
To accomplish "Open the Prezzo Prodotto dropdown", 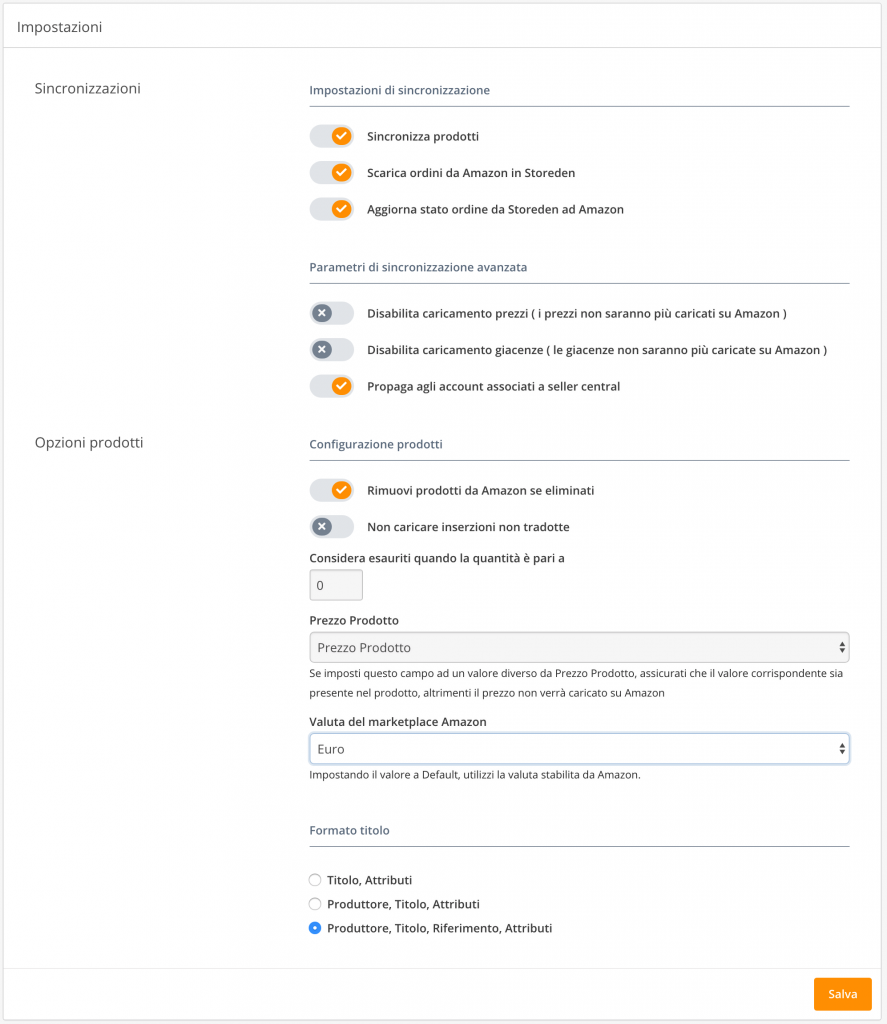I will 579,647.
